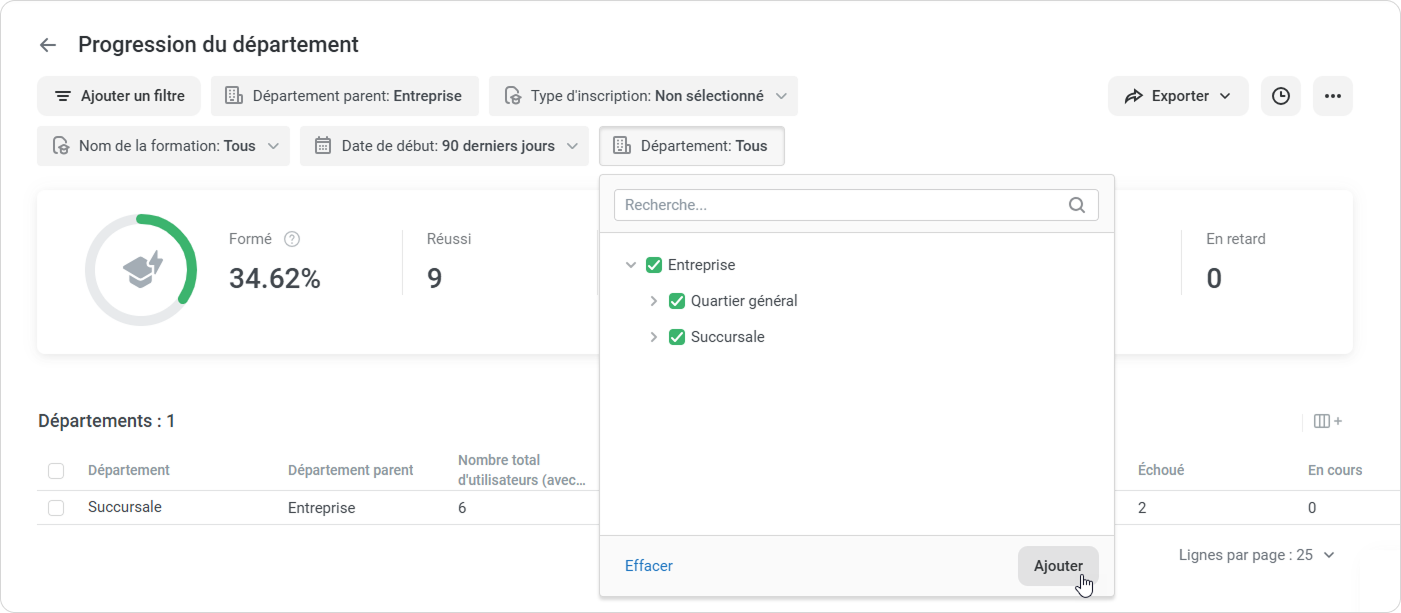The height and width of the screenshot is (613, 1401).
Task: Click the help icon beside Formé
Action: 292,239
